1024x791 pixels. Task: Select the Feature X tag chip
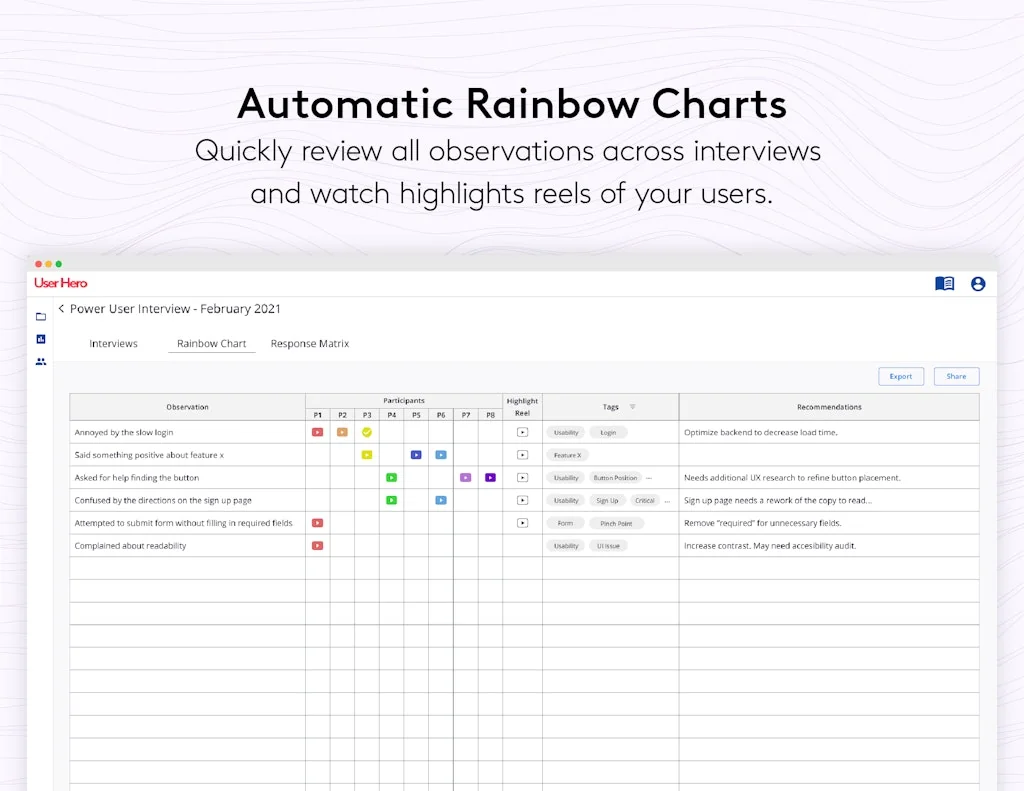[x=565, y=455]
